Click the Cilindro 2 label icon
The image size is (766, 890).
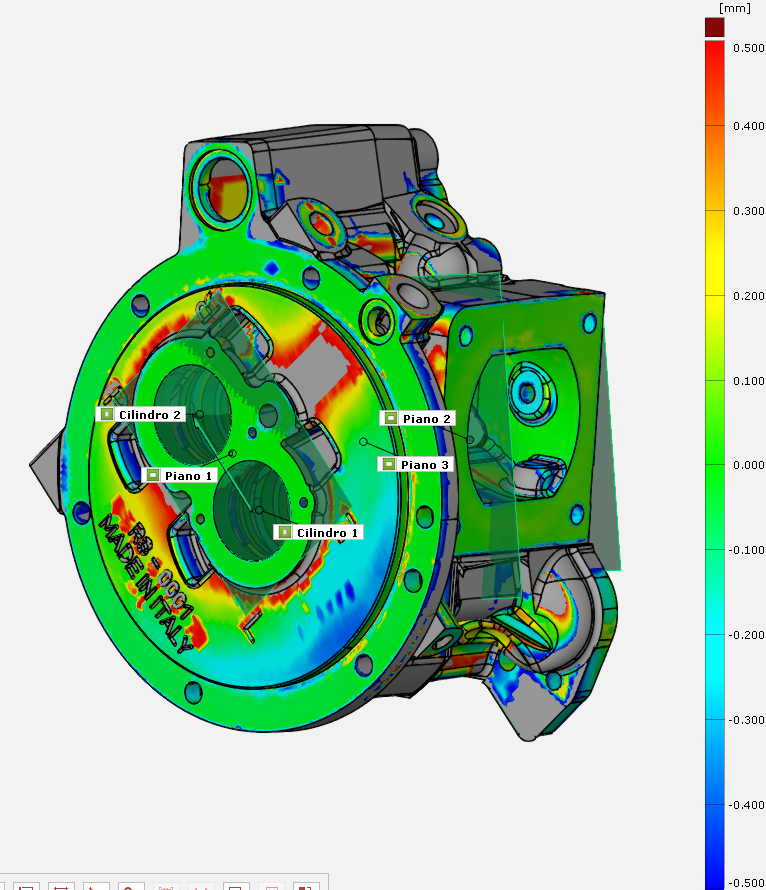(x=106, y=414)
